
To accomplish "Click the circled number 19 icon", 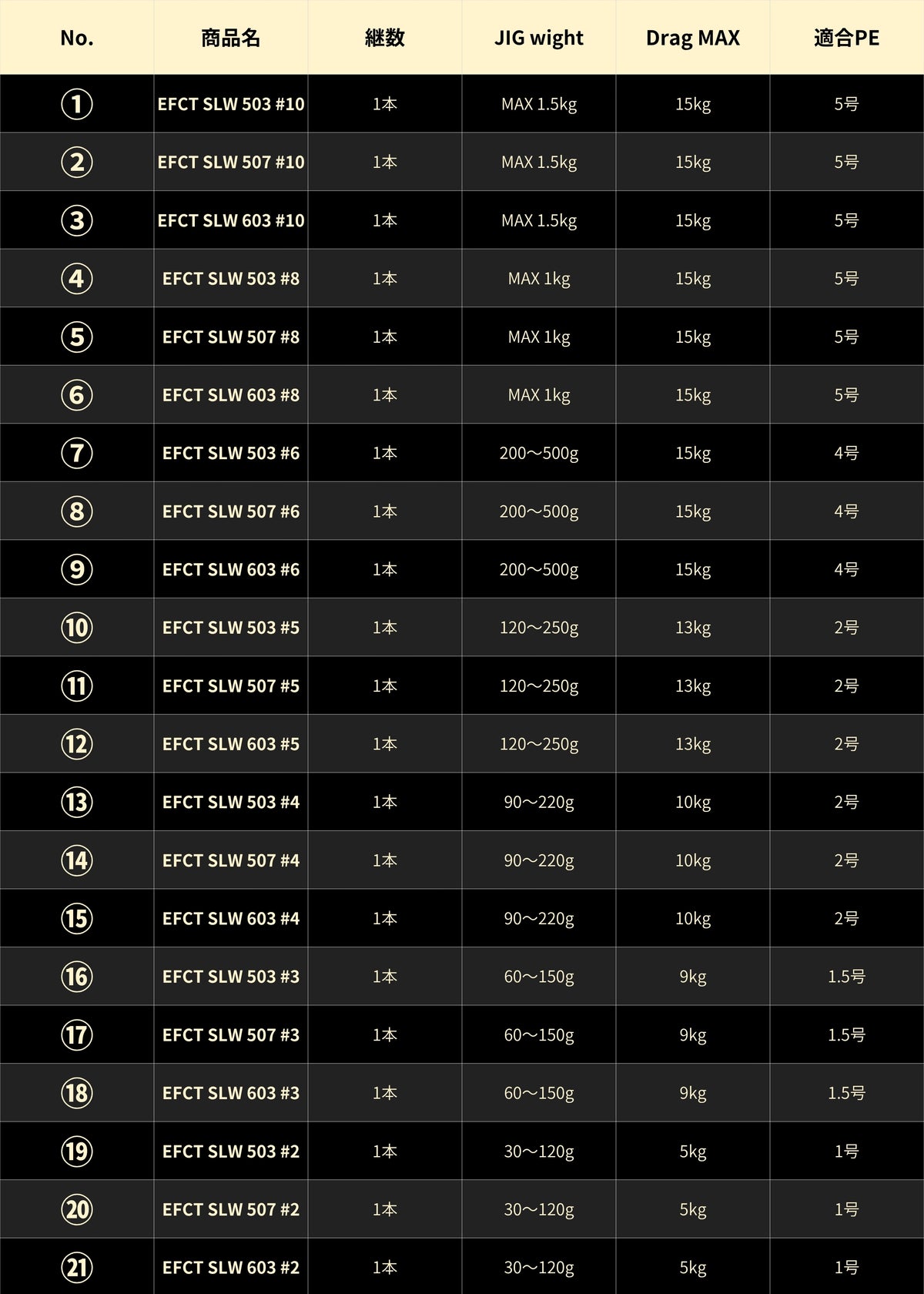I will click(77, 1151).
